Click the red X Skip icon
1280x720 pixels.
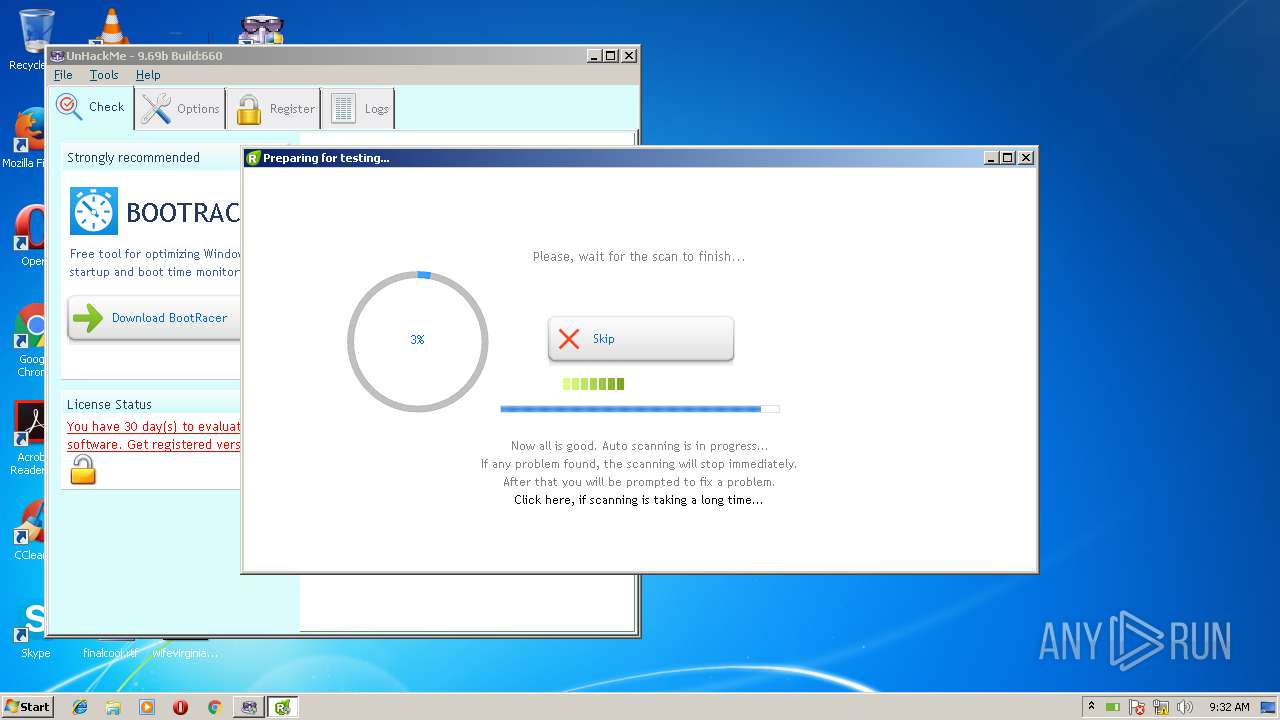coord(569,339)
